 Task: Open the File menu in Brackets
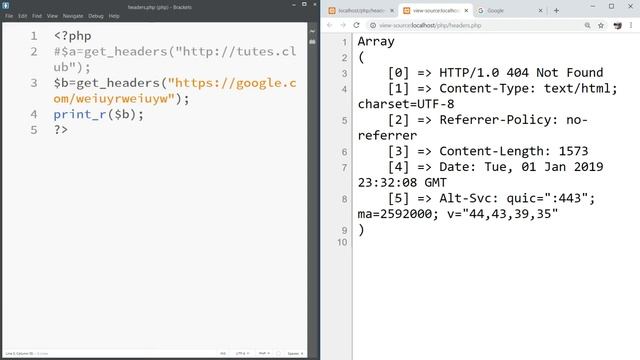9,16
